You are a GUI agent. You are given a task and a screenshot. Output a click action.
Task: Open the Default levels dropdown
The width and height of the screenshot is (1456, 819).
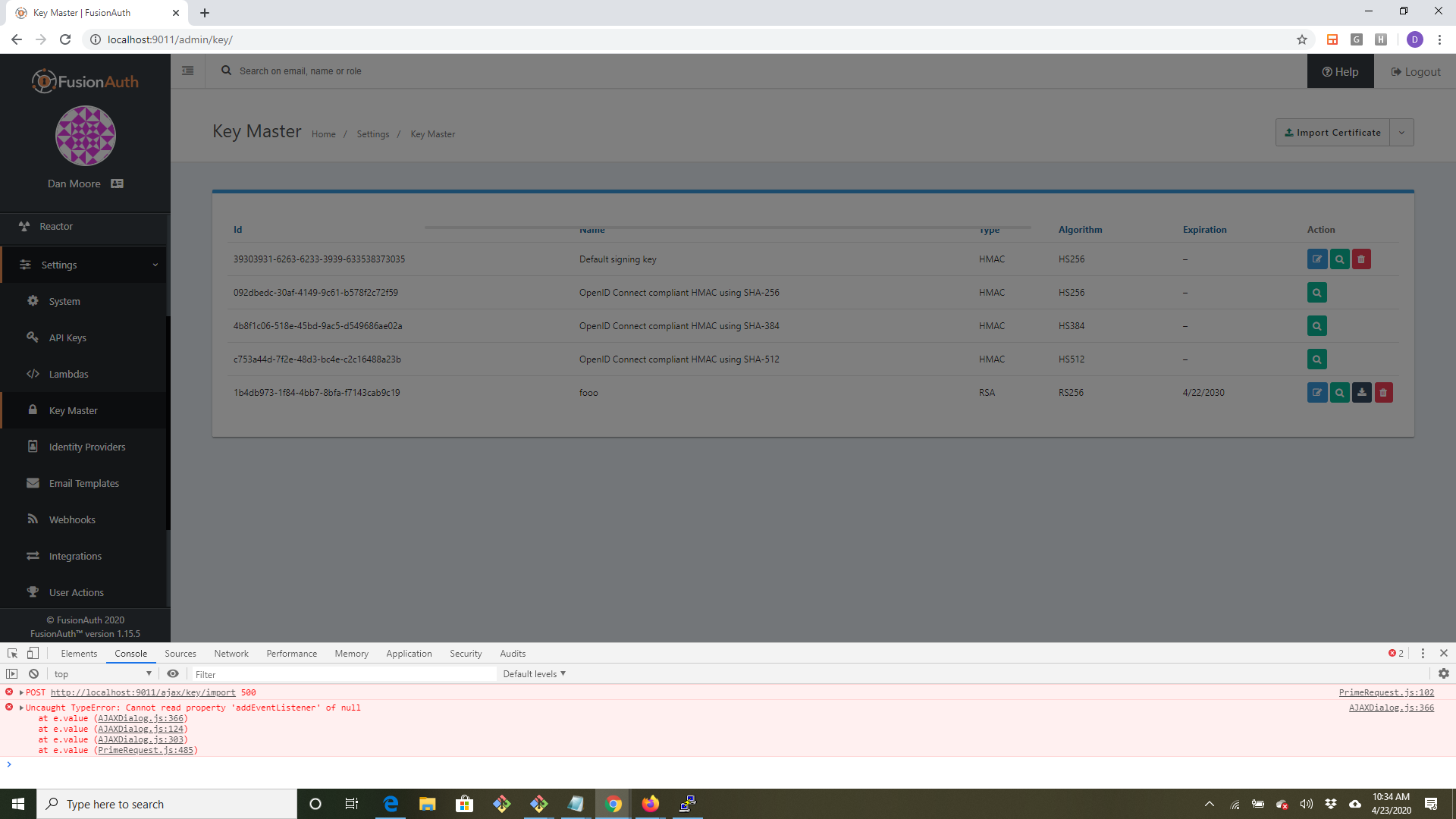534,673
